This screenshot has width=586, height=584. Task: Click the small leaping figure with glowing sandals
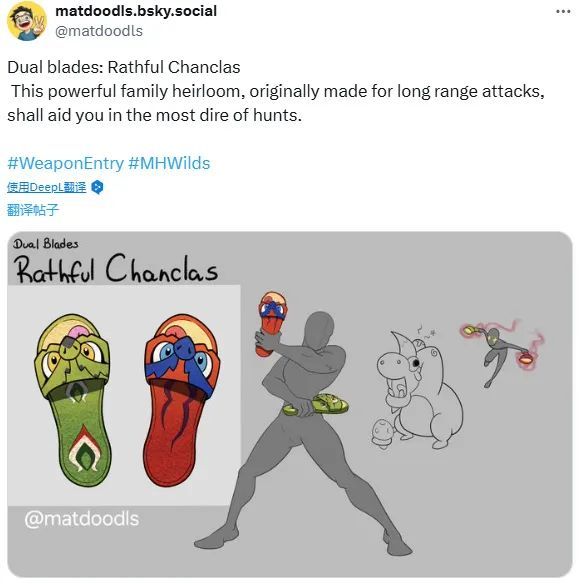pyautogui.click(x=503, y=351)
